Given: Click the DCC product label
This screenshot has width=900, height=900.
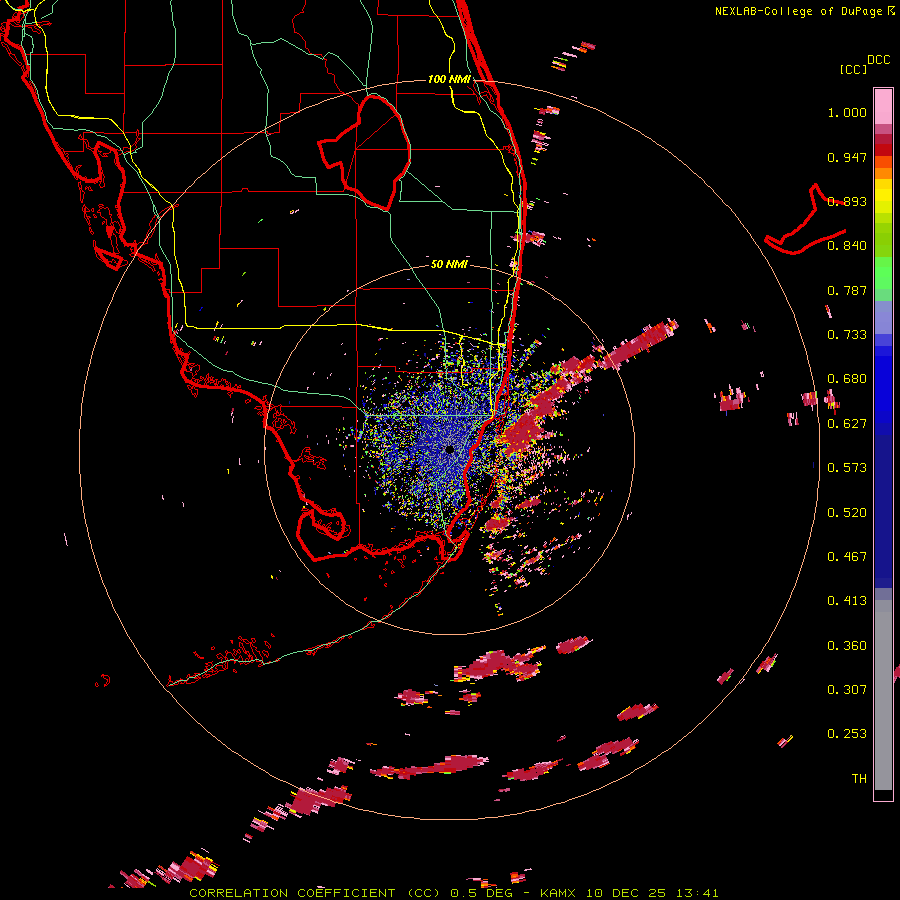Looking at the screenshot, I should 878,60.
